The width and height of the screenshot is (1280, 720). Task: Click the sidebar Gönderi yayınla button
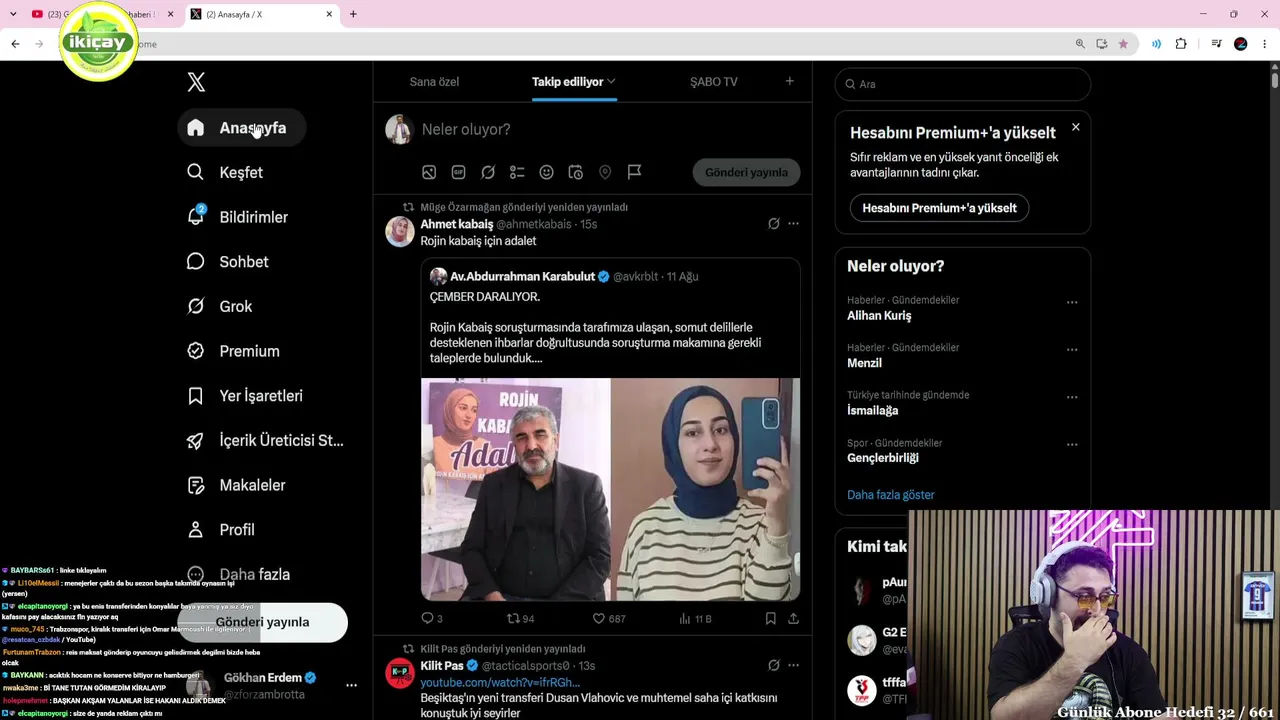coord(262,622)
